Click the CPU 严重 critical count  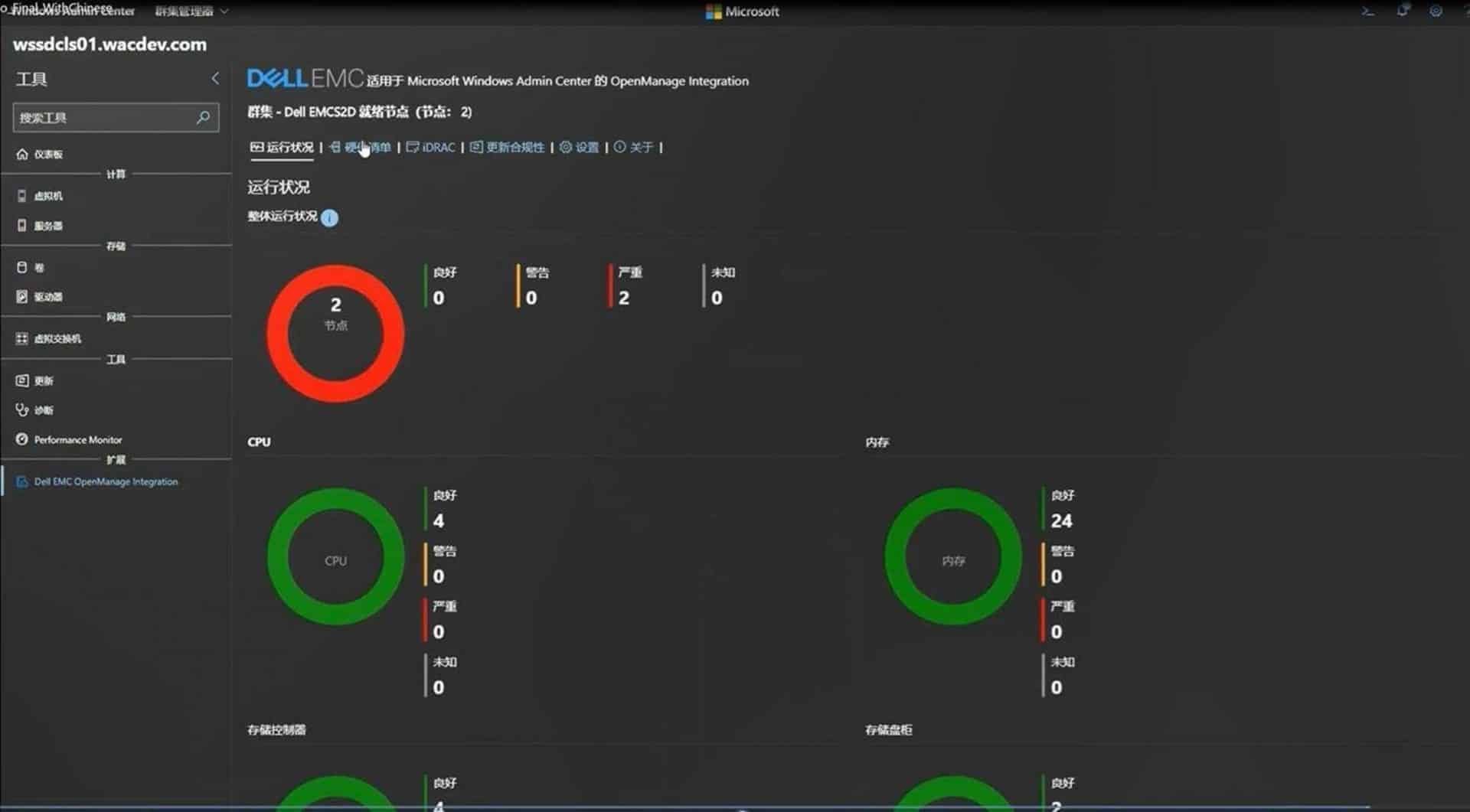point(439,632)
